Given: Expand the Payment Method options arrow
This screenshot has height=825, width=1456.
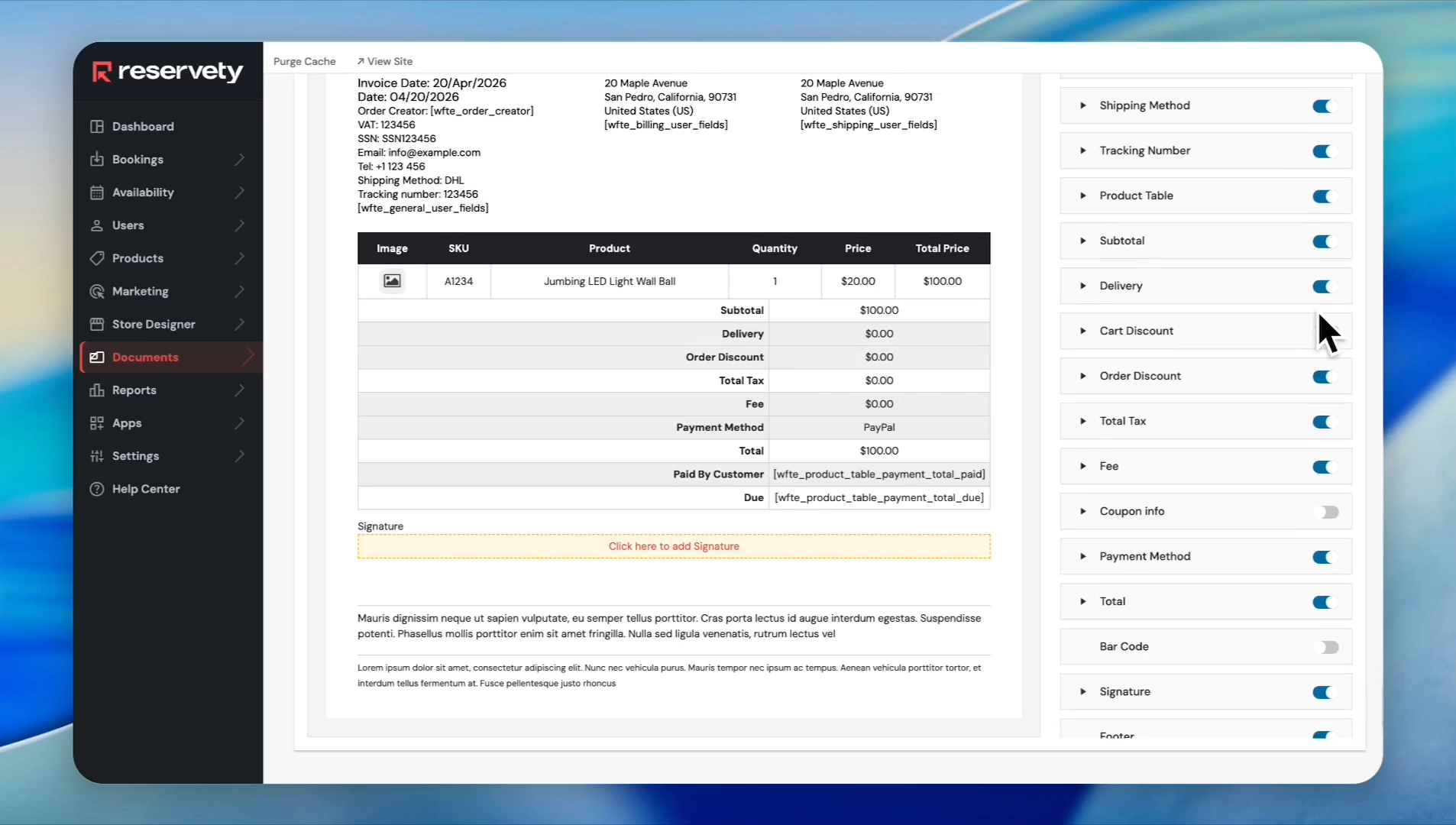Looking at the screenshot, I should tap(1083, 556).
